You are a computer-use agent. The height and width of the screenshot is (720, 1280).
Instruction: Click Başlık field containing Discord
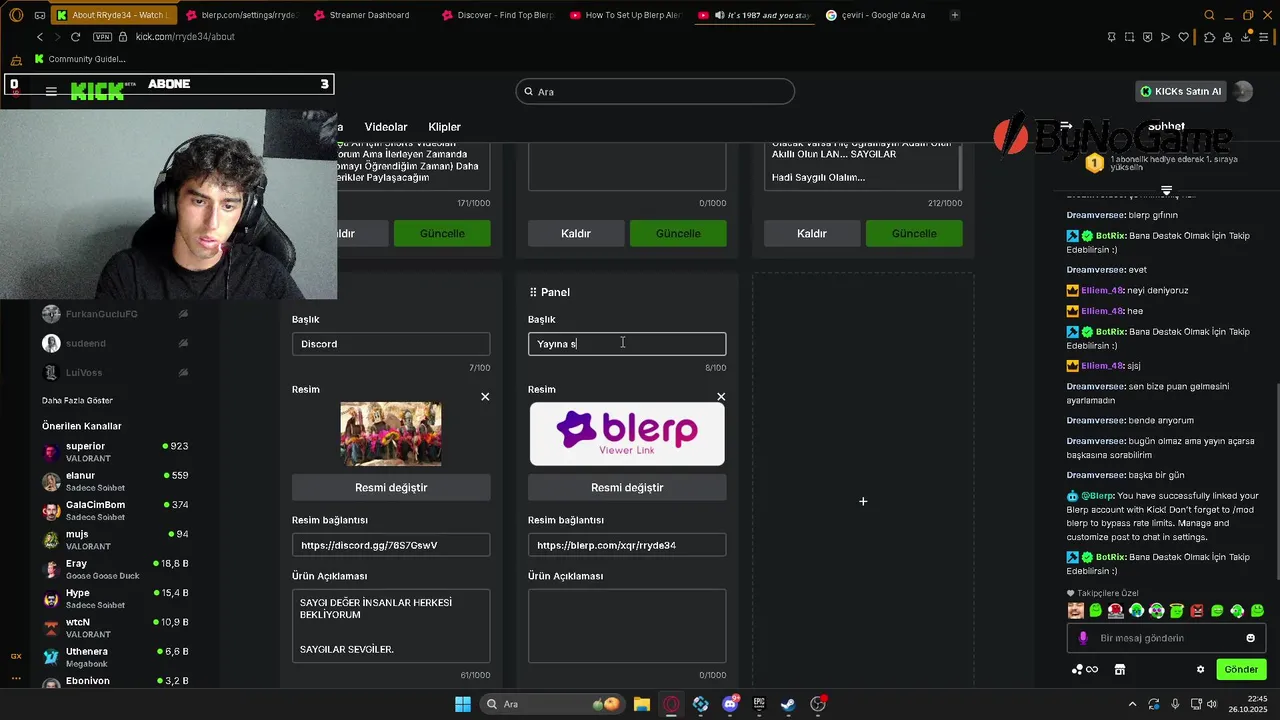tap(391, 344)
